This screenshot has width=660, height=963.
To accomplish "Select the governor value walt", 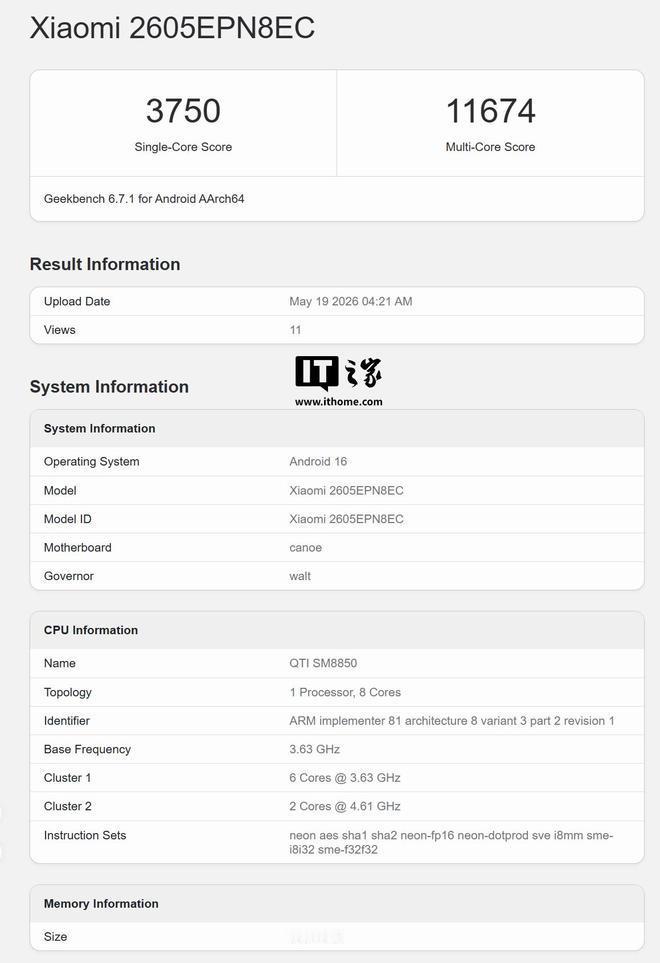I will (300, 576).
